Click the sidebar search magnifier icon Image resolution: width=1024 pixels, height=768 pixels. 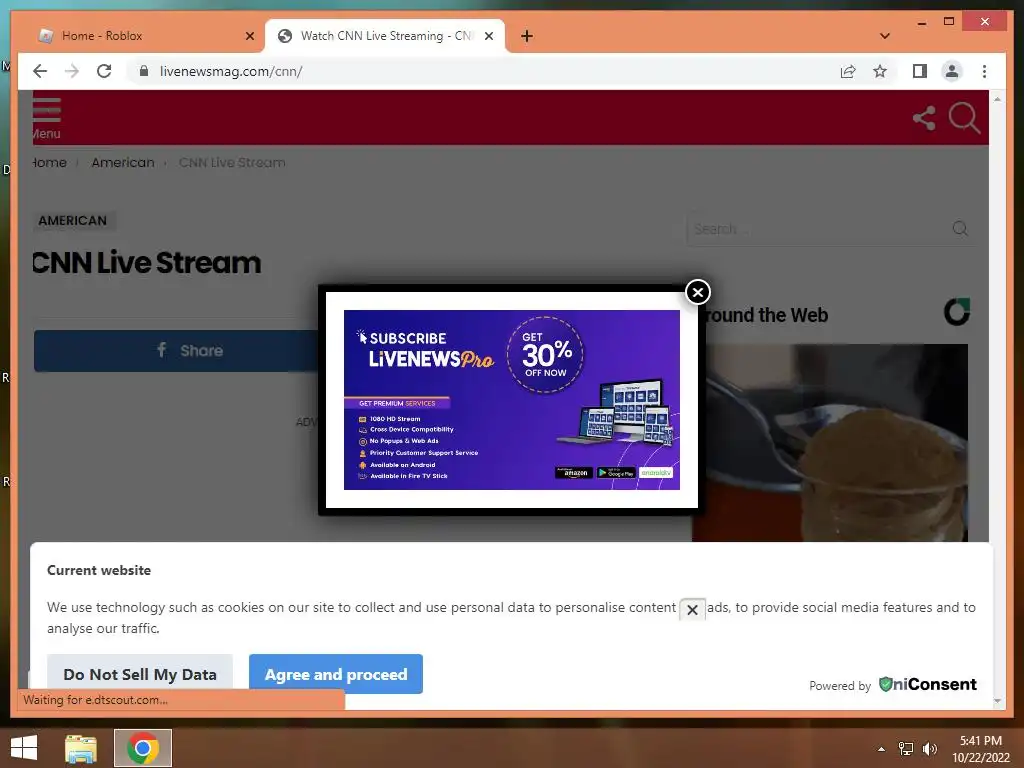pyautogui.click(x=960, y=229)
